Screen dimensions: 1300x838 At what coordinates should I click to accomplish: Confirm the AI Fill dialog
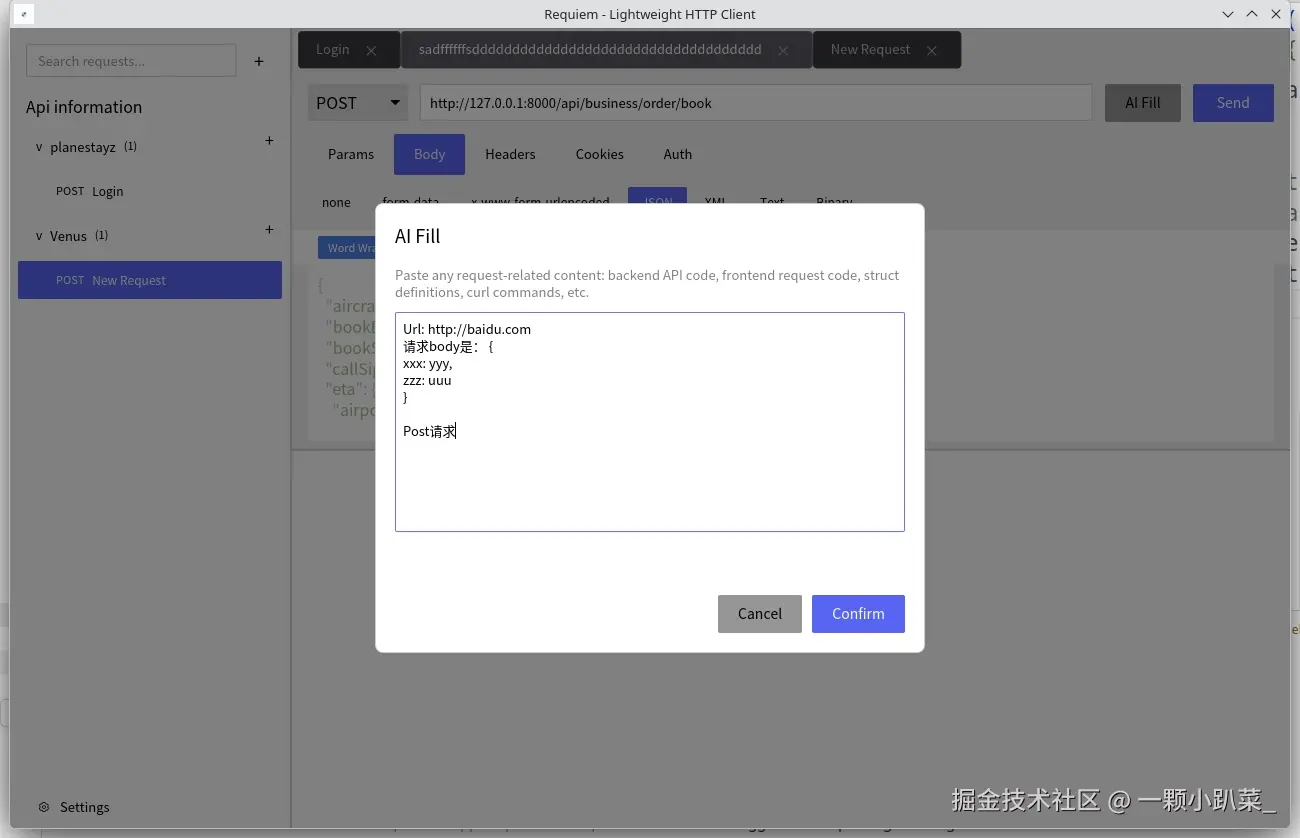tap(858, 614)
